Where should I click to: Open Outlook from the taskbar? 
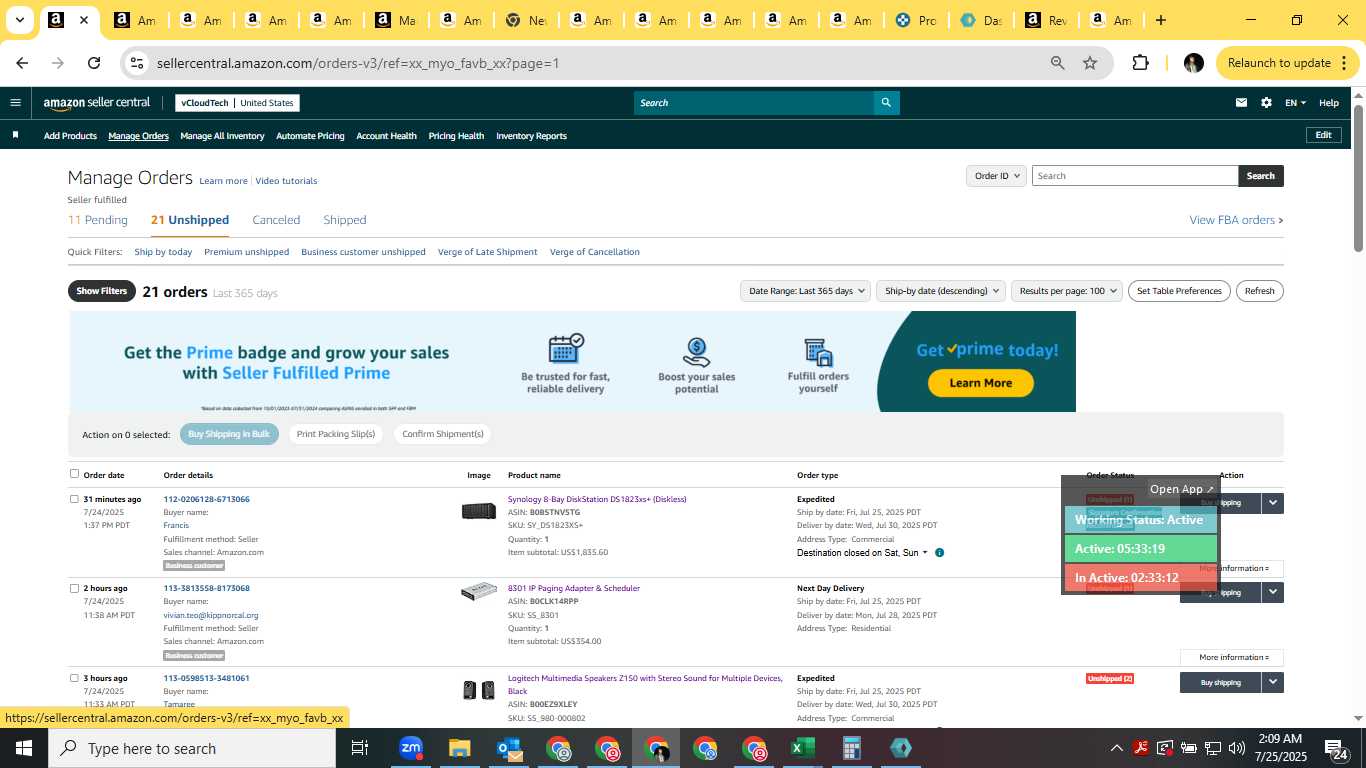(508, 748)
